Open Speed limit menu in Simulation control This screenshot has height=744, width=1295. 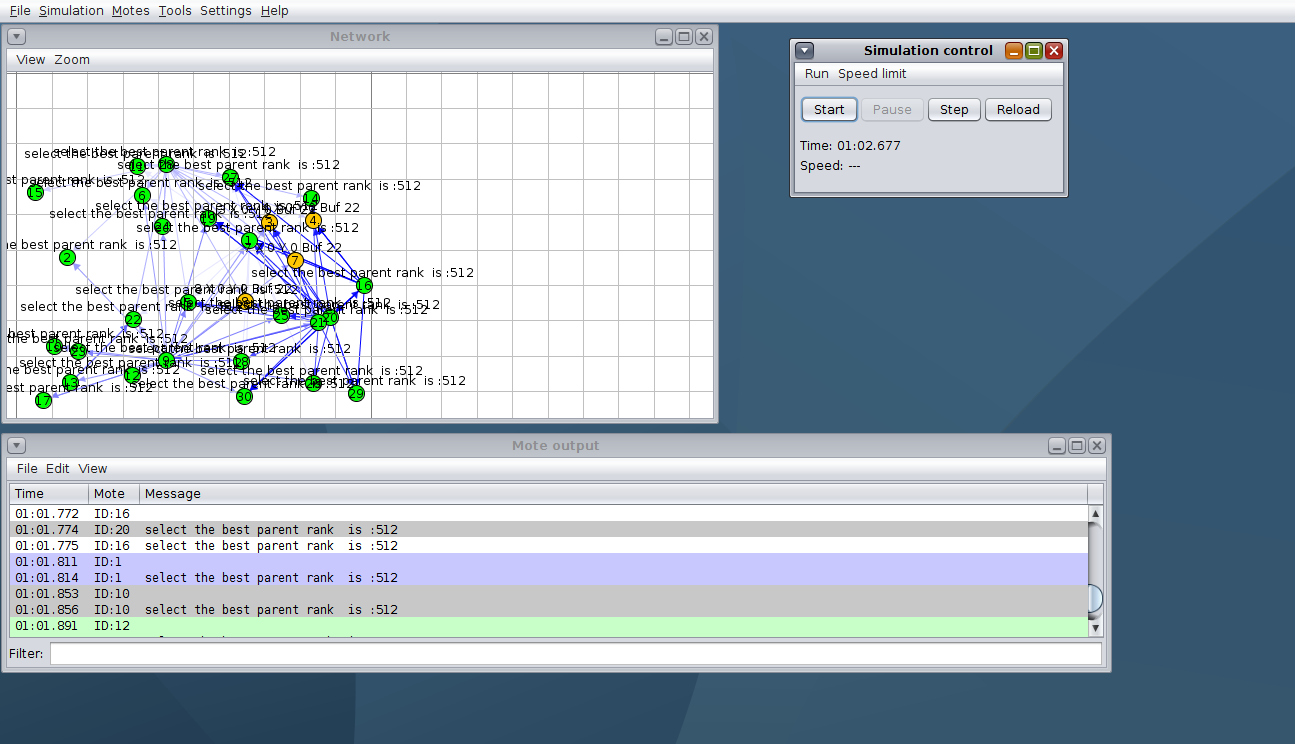[x=872, y=74]
